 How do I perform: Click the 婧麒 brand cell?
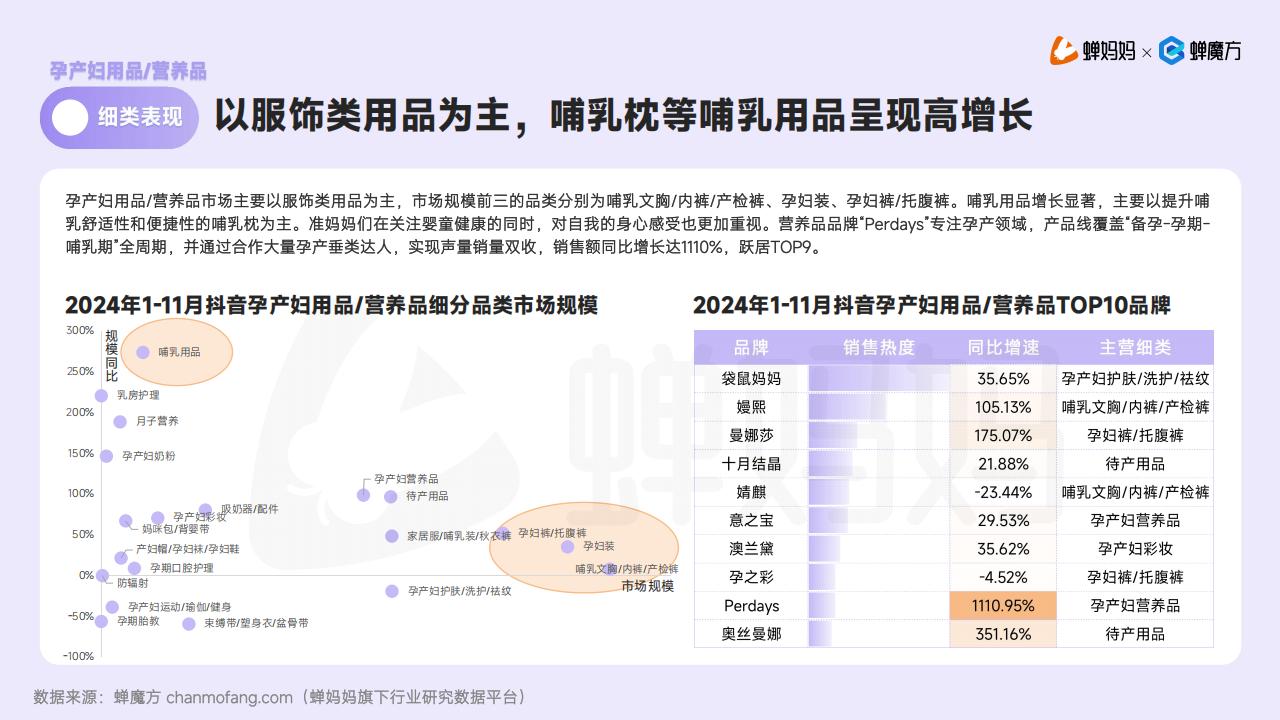coord(751,492)
